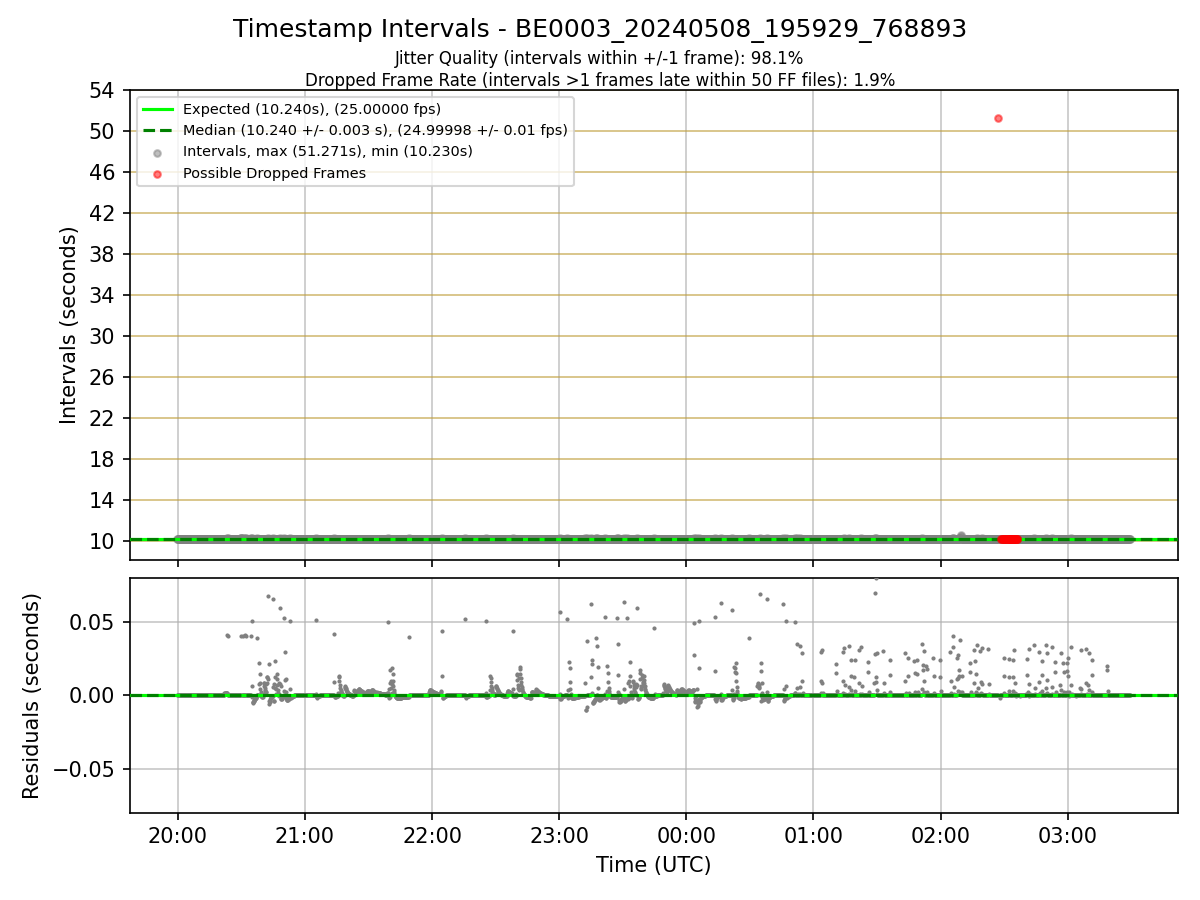
Task: Click the solid green line sample in the legend
Action: coord(158,109)
